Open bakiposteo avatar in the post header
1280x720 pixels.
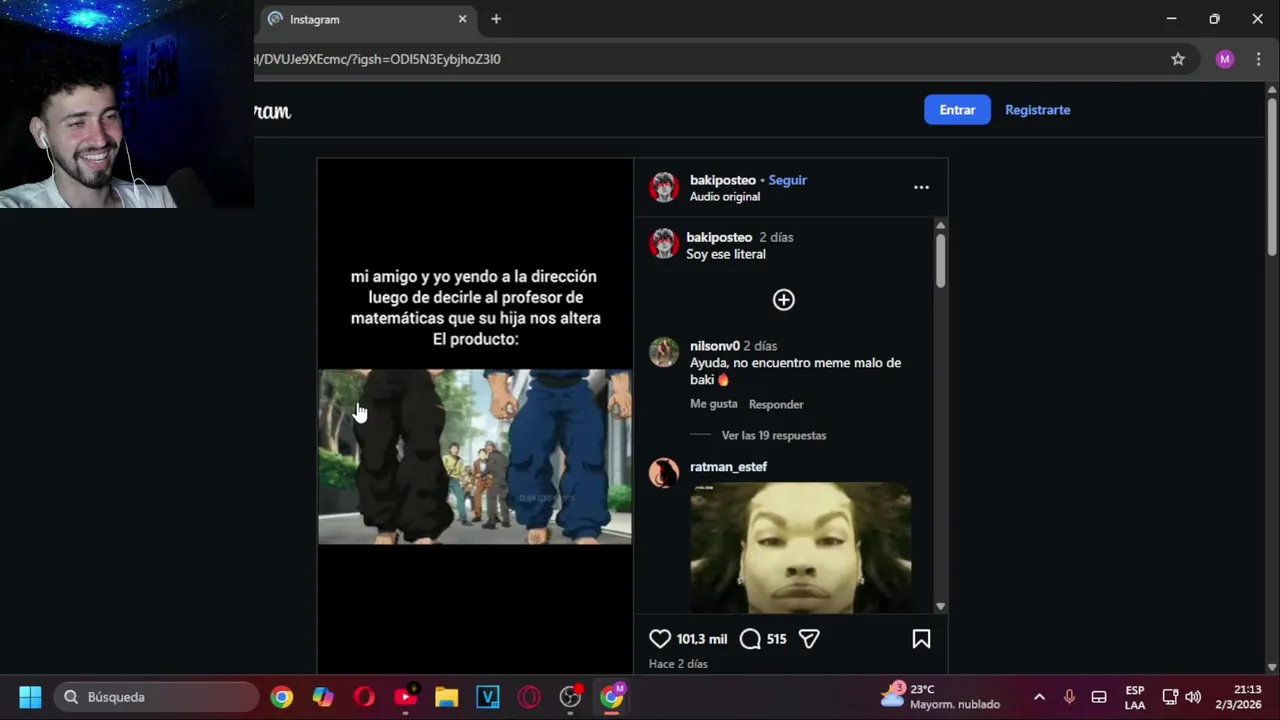pyautogui.click(x=664, y=187)
